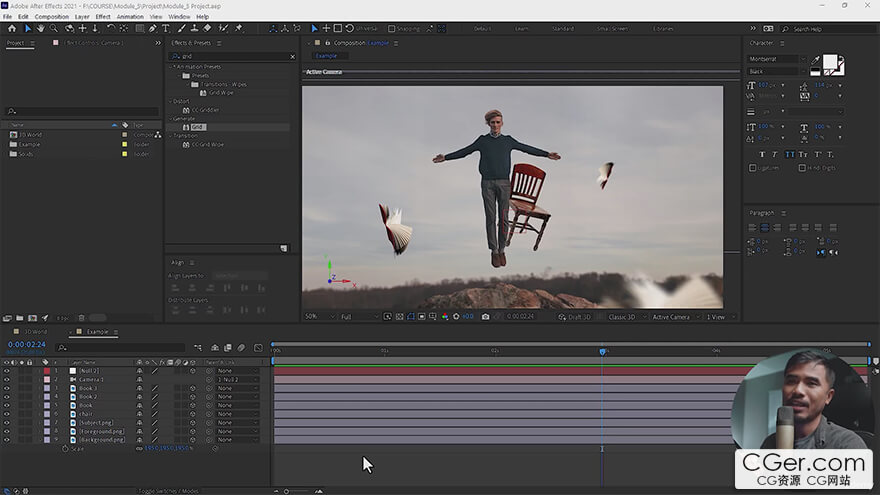880x495 pixels.
Task: Select the Puppet Pin tool
Action: click(239, 28)
